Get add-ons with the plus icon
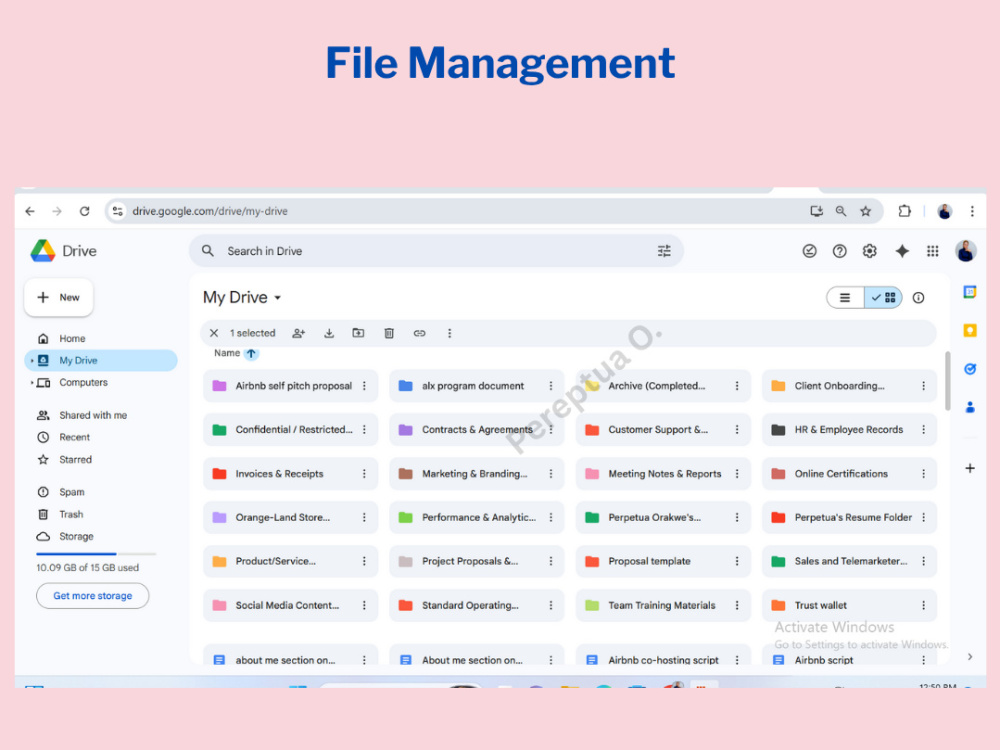 click(x=969, y=468)
